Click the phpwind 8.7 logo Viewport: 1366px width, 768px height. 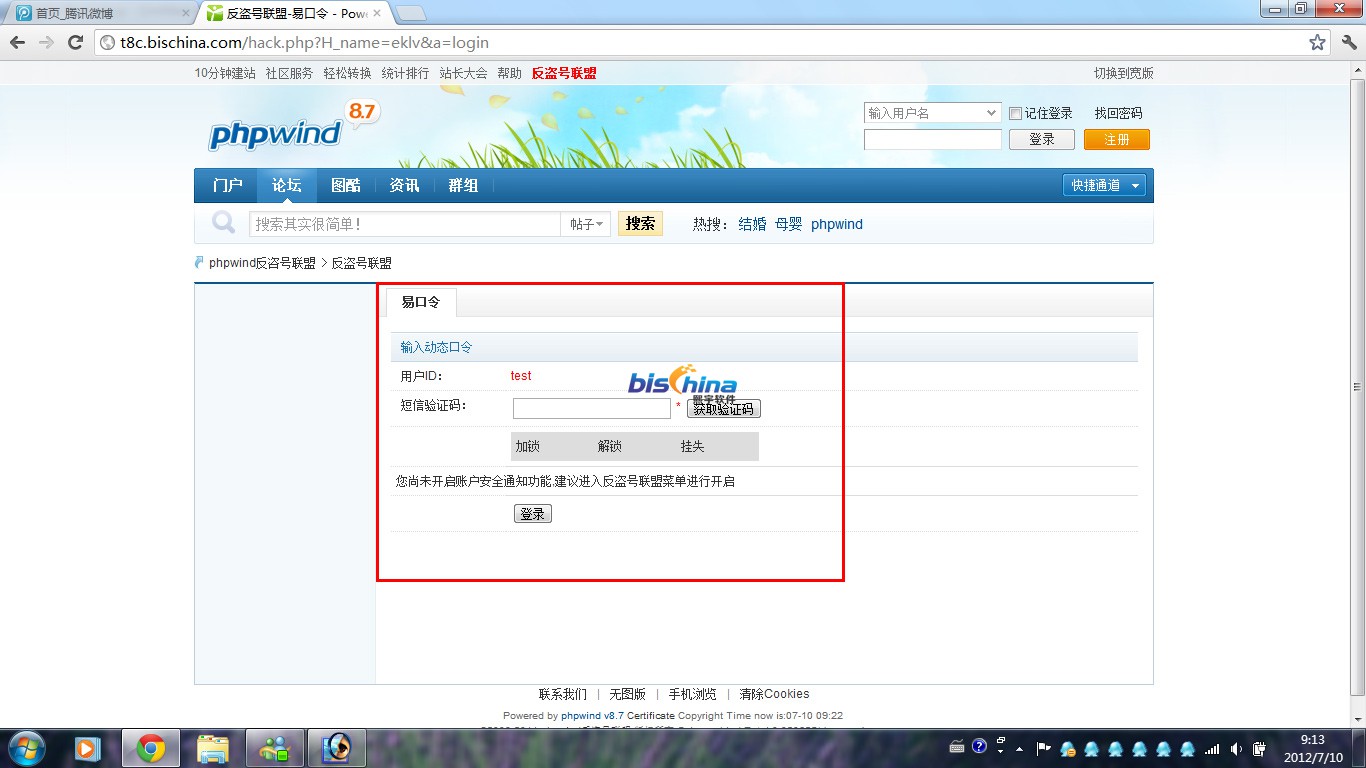coord(292,127)
